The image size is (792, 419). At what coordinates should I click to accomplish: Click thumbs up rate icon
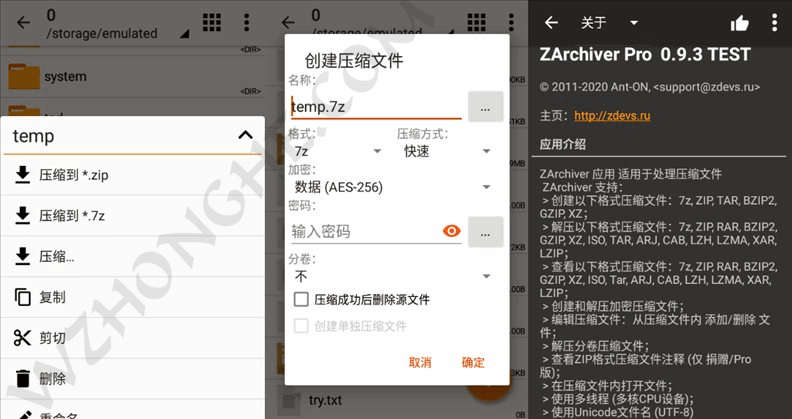pyautogui.click(x=739, y=23)
